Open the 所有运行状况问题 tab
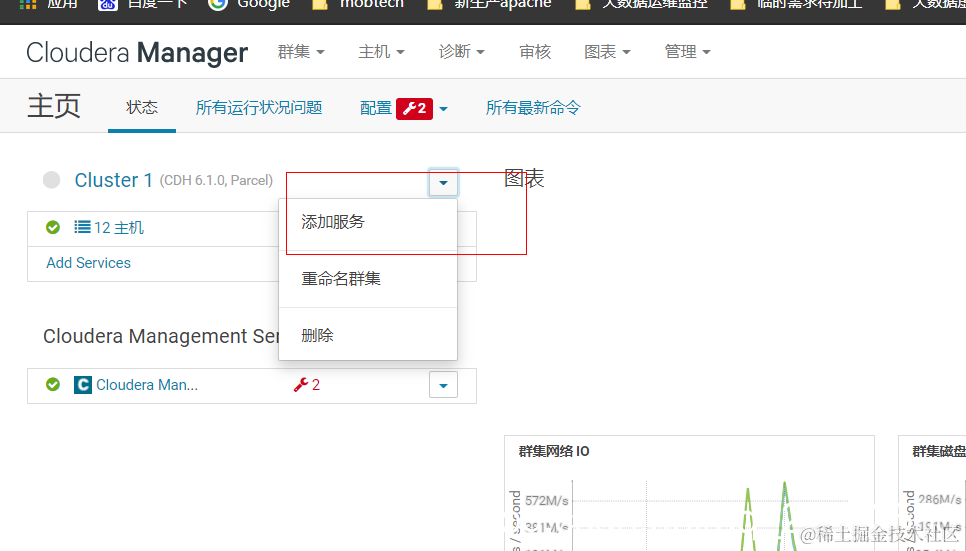The width and height of the screenshot is (966, 551). [x=259, y=108]
